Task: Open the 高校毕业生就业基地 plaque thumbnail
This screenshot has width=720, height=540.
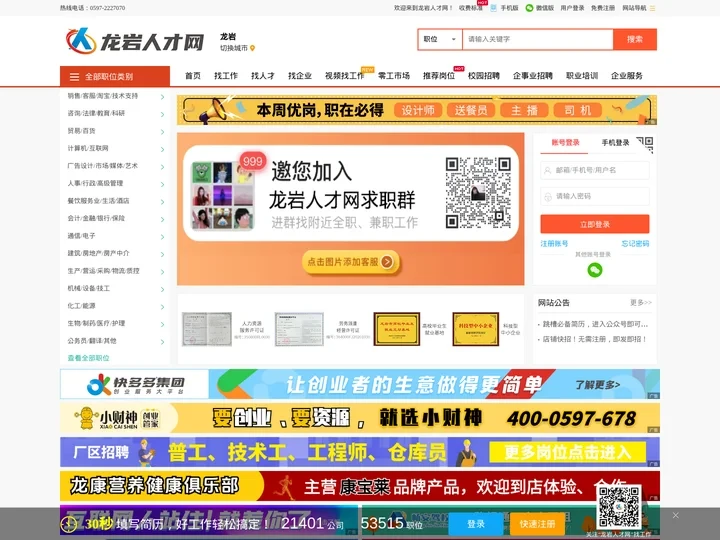Action: coord(397,329)
